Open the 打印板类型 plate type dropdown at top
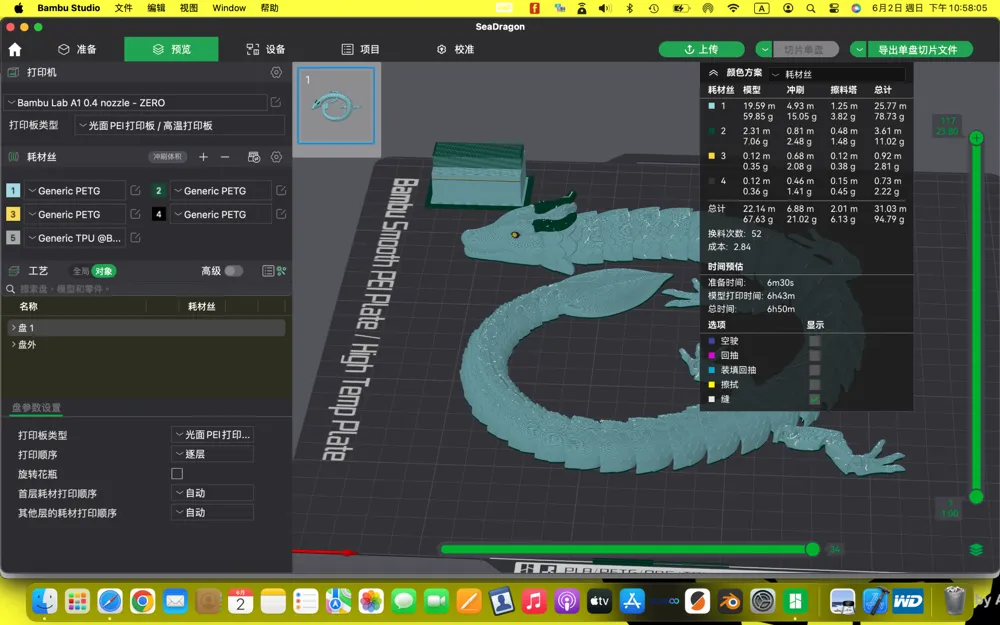The image size is (1000, 625). tap(179, 126)
